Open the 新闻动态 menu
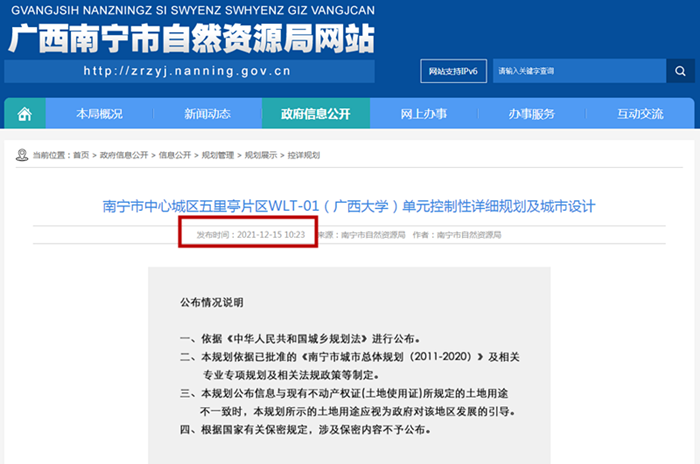The image size is (700, 464). pyautogui.click(x=207, y=114)
